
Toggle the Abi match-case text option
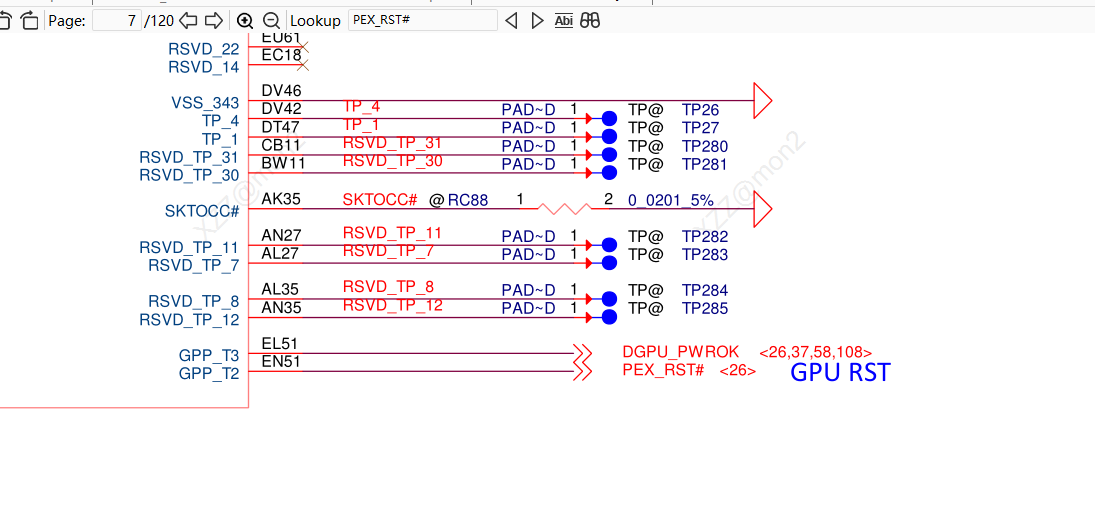coord(564,21)
